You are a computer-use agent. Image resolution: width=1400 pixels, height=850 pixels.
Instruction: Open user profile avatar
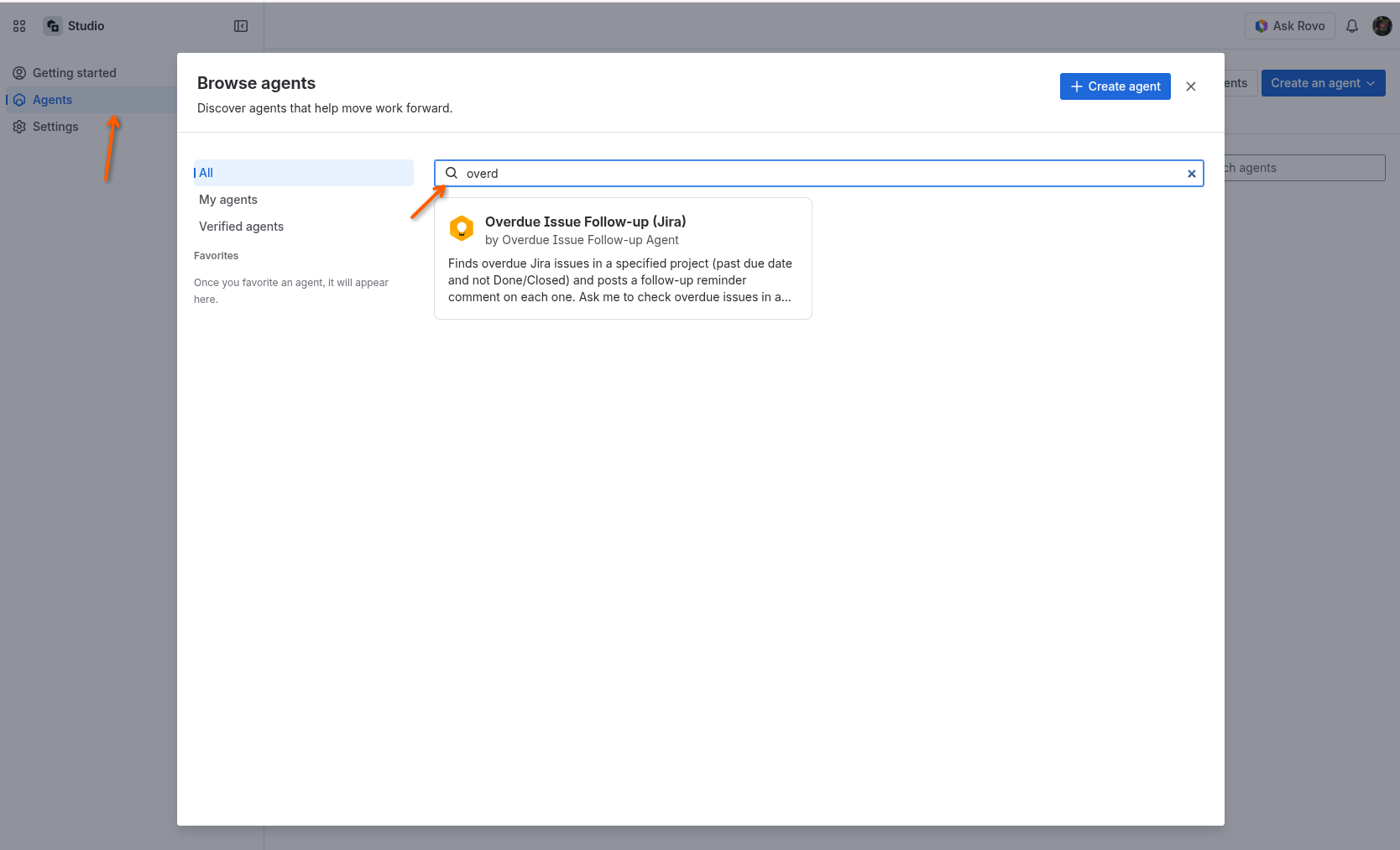click(x=1382, y=26)
